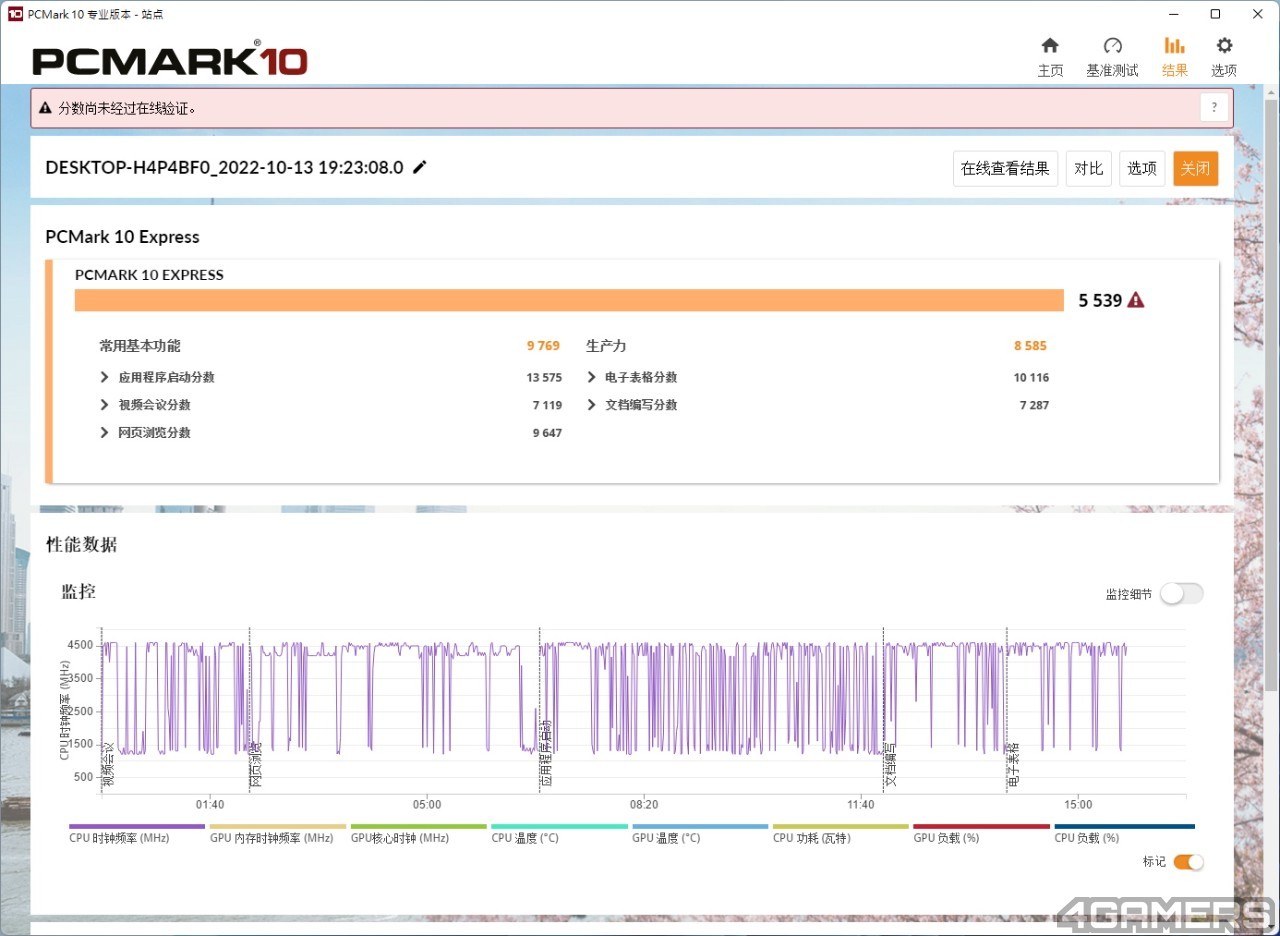This screenshot has width=1280, height=936.
Task: Click the 监控 chart heading
Action: [x=78, y=591]
